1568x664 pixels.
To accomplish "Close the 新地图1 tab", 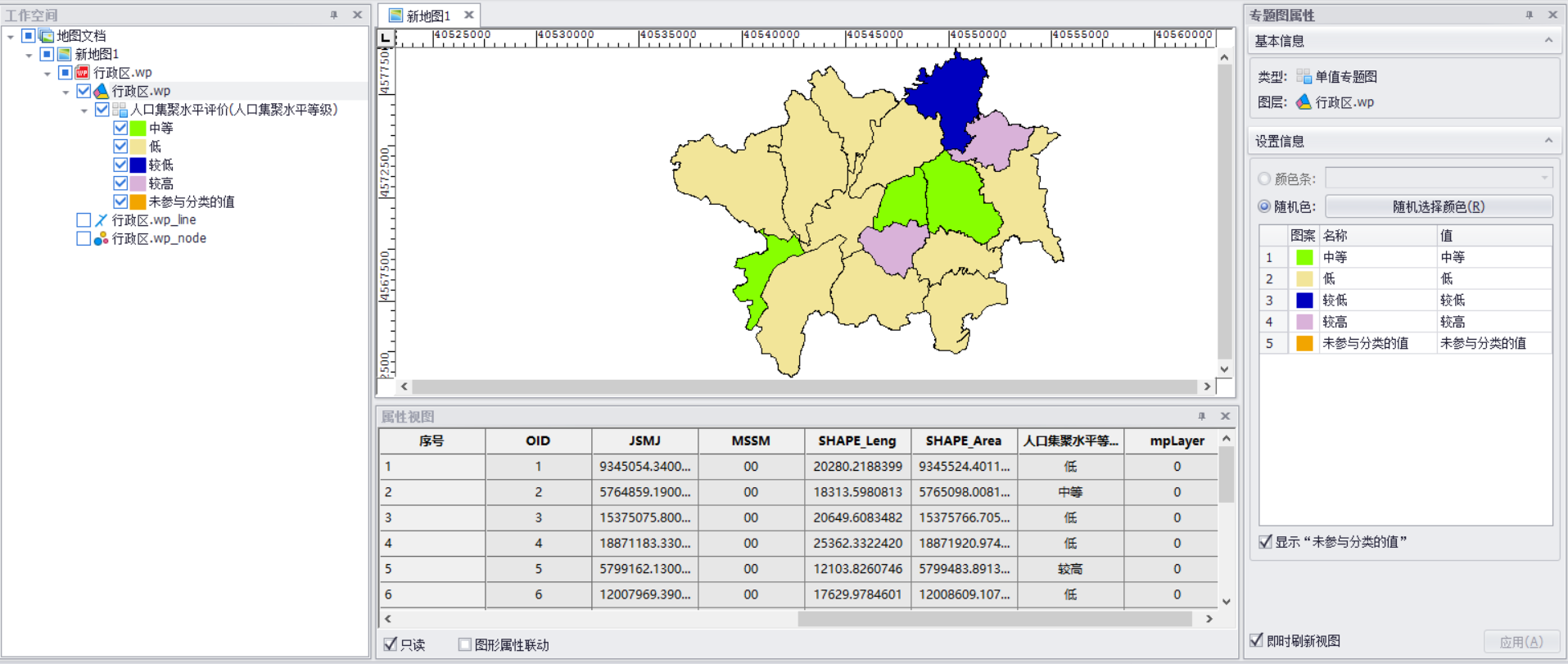I will (x=468, y=15).
